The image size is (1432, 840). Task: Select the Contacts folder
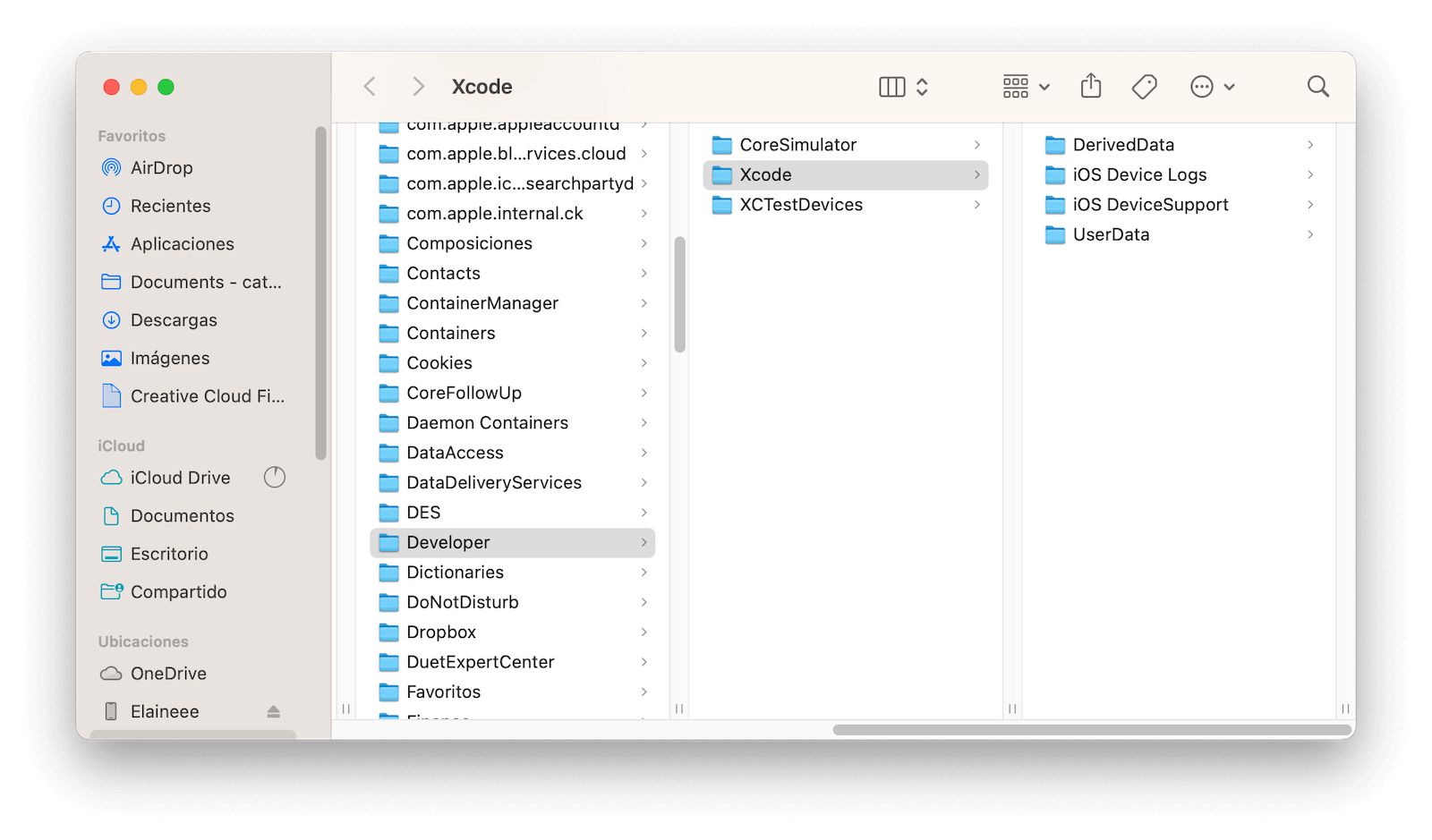[512, 273]
